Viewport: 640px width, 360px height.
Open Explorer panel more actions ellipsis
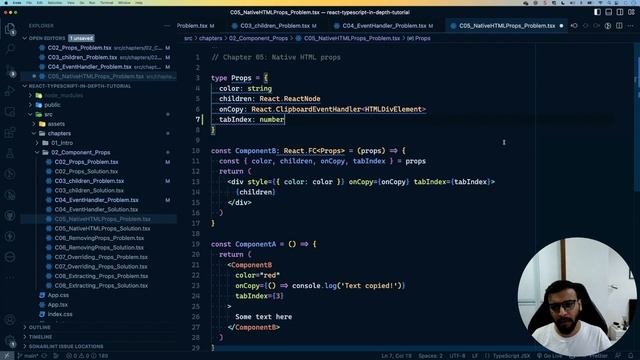click(x=167, y=26)
